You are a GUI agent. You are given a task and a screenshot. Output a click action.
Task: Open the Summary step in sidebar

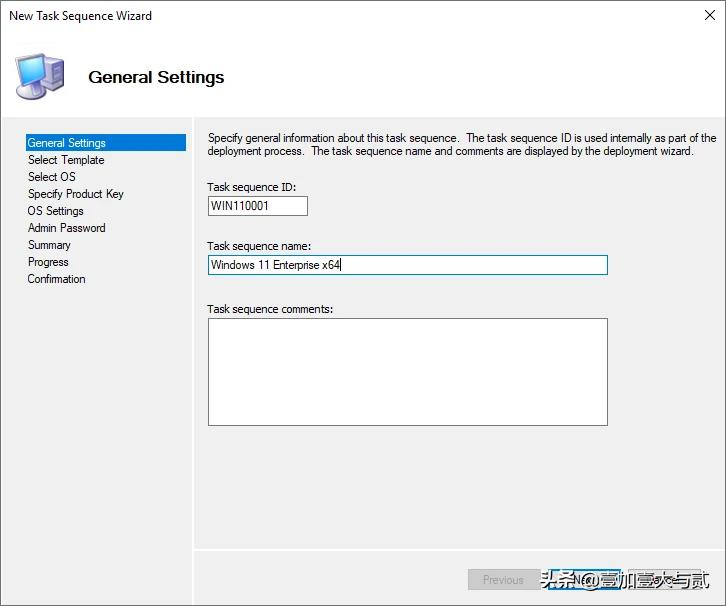[49, 245]
